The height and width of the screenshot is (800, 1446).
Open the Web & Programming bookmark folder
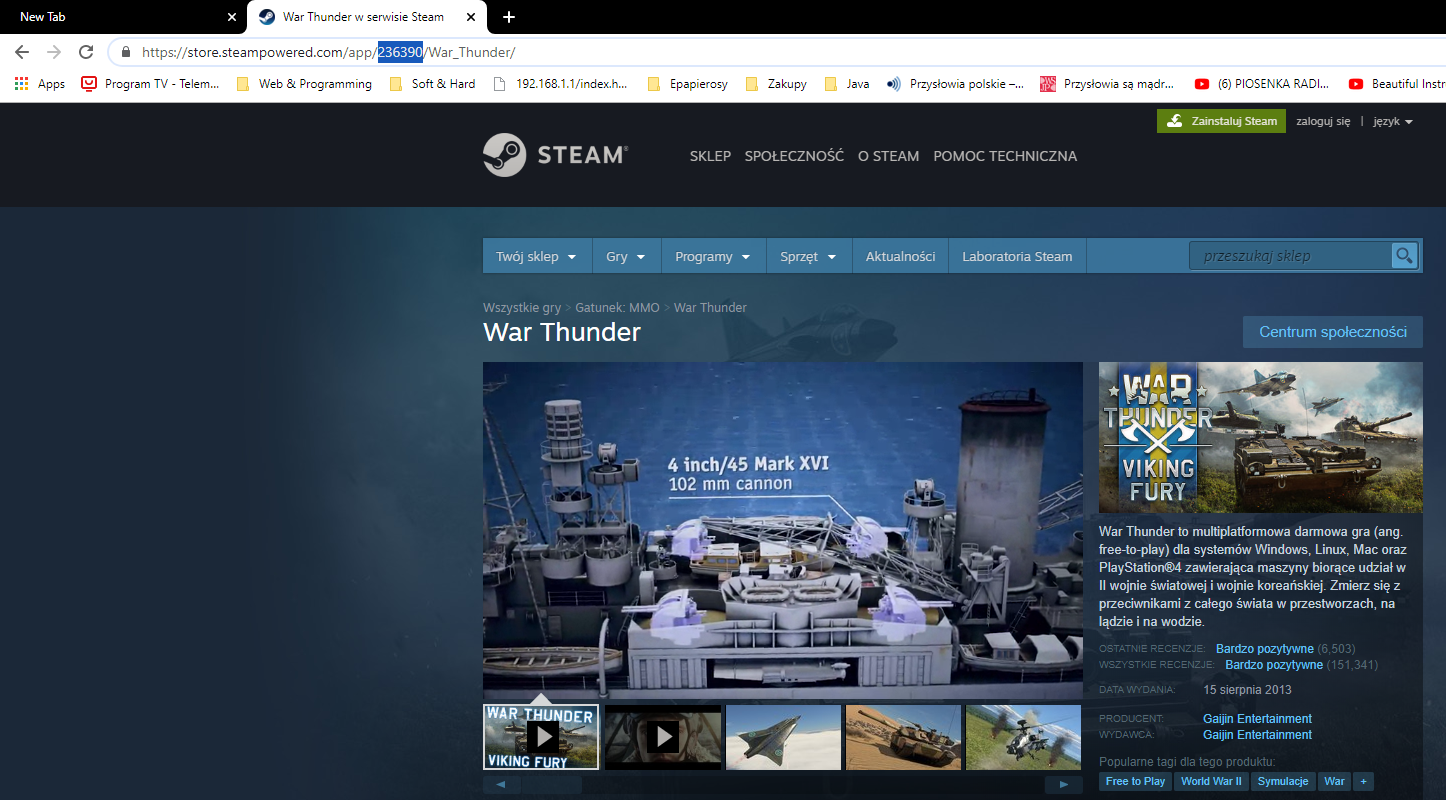[304, 84]
